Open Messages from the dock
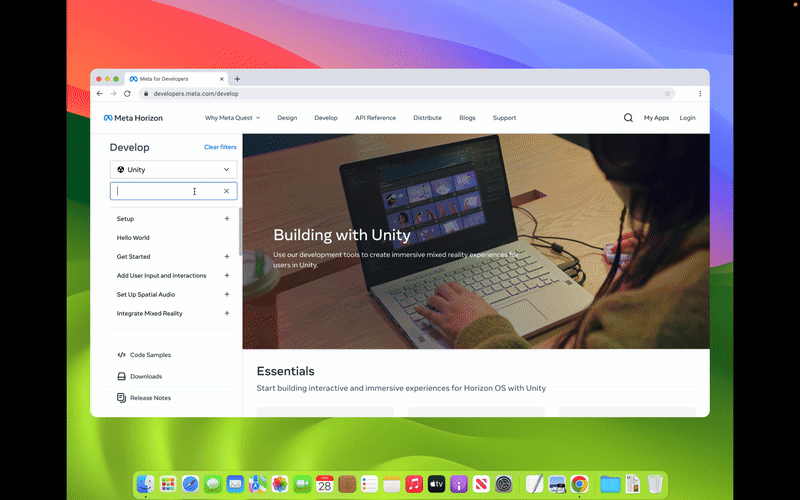800x500 pixels. (213, 484)
